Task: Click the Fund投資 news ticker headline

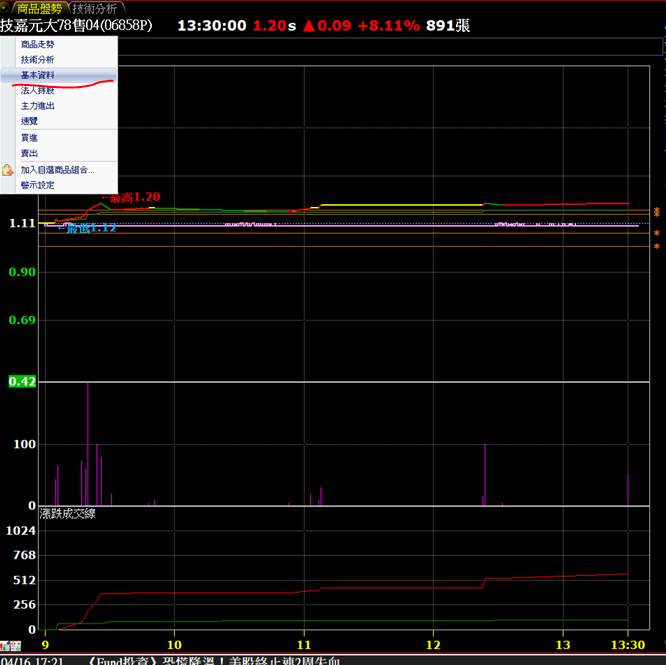Action: 214,660
